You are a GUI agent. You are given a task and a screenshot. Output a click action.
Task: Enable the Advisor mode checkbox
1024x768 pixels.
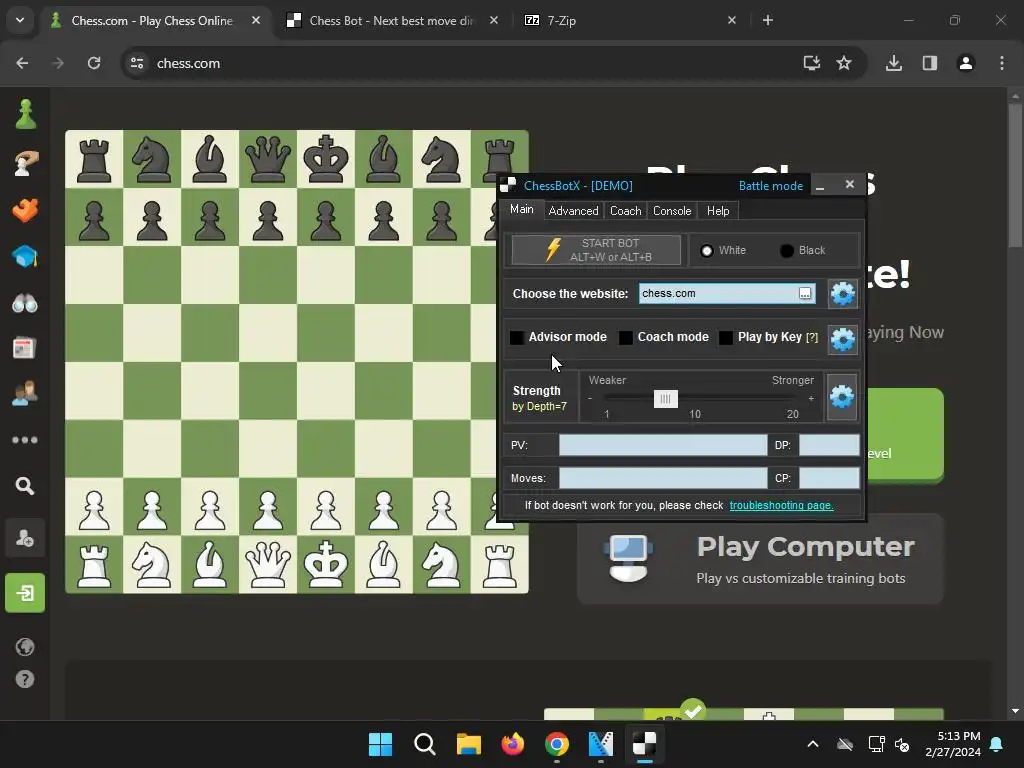[x=517, y=338]
